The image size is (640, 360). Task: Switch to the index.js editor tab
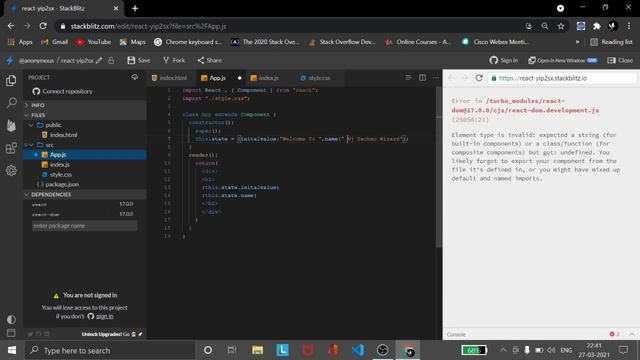[x=265, y=78]
